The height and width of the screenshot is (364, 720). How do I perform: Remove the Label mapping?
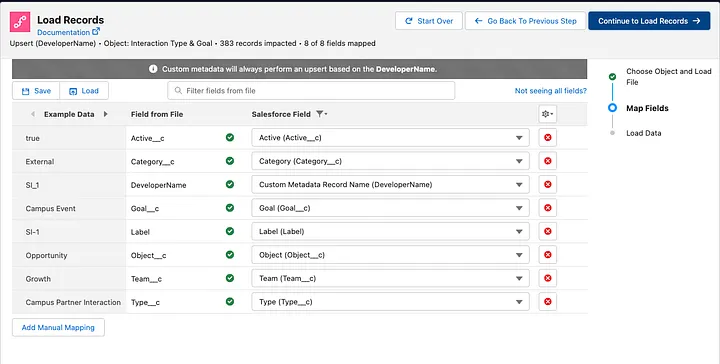[547, 231]
